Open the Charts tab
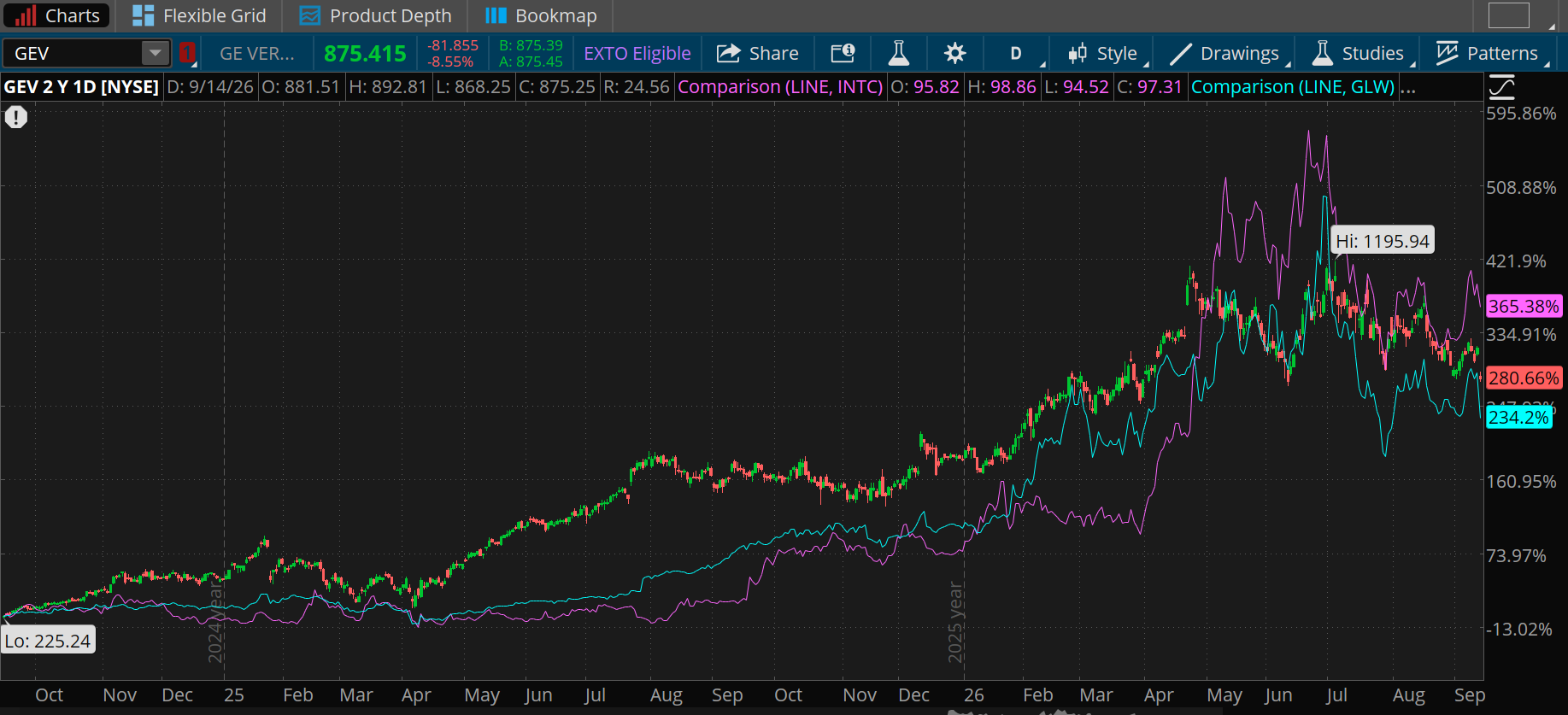The image size is (1568, 715). (57, 15)
